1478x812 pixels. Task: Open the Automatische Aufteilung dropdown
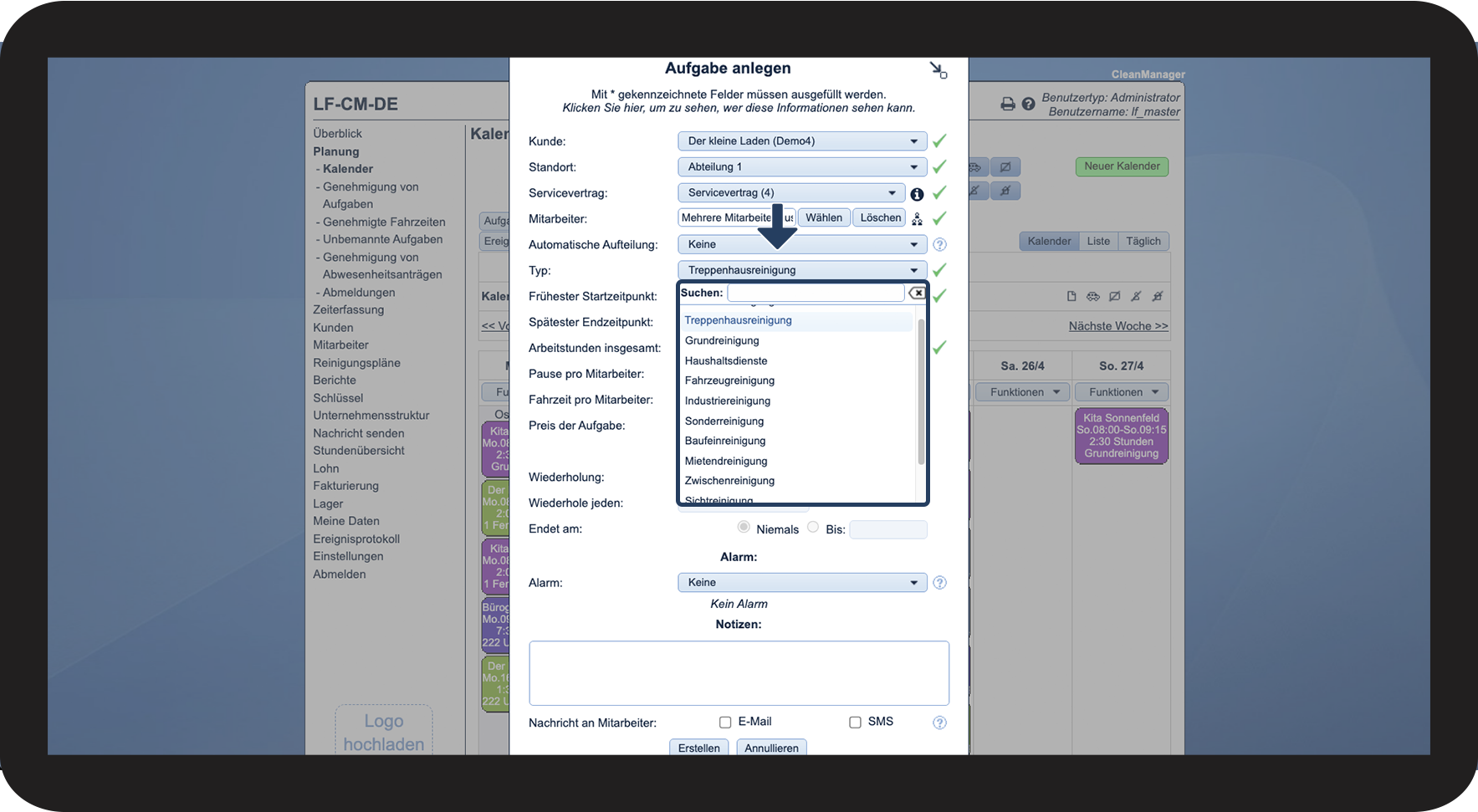(802, 245)
